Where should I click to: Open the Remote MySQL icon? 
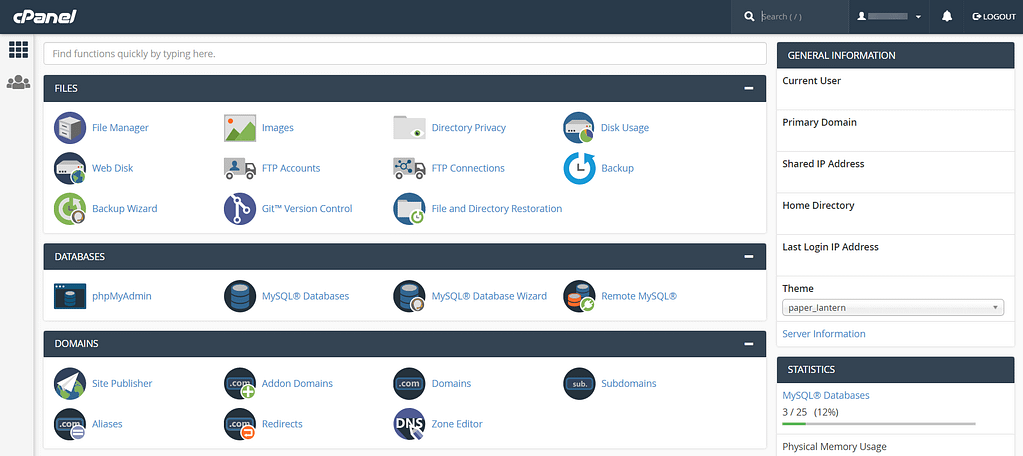(x=579, y=296)
